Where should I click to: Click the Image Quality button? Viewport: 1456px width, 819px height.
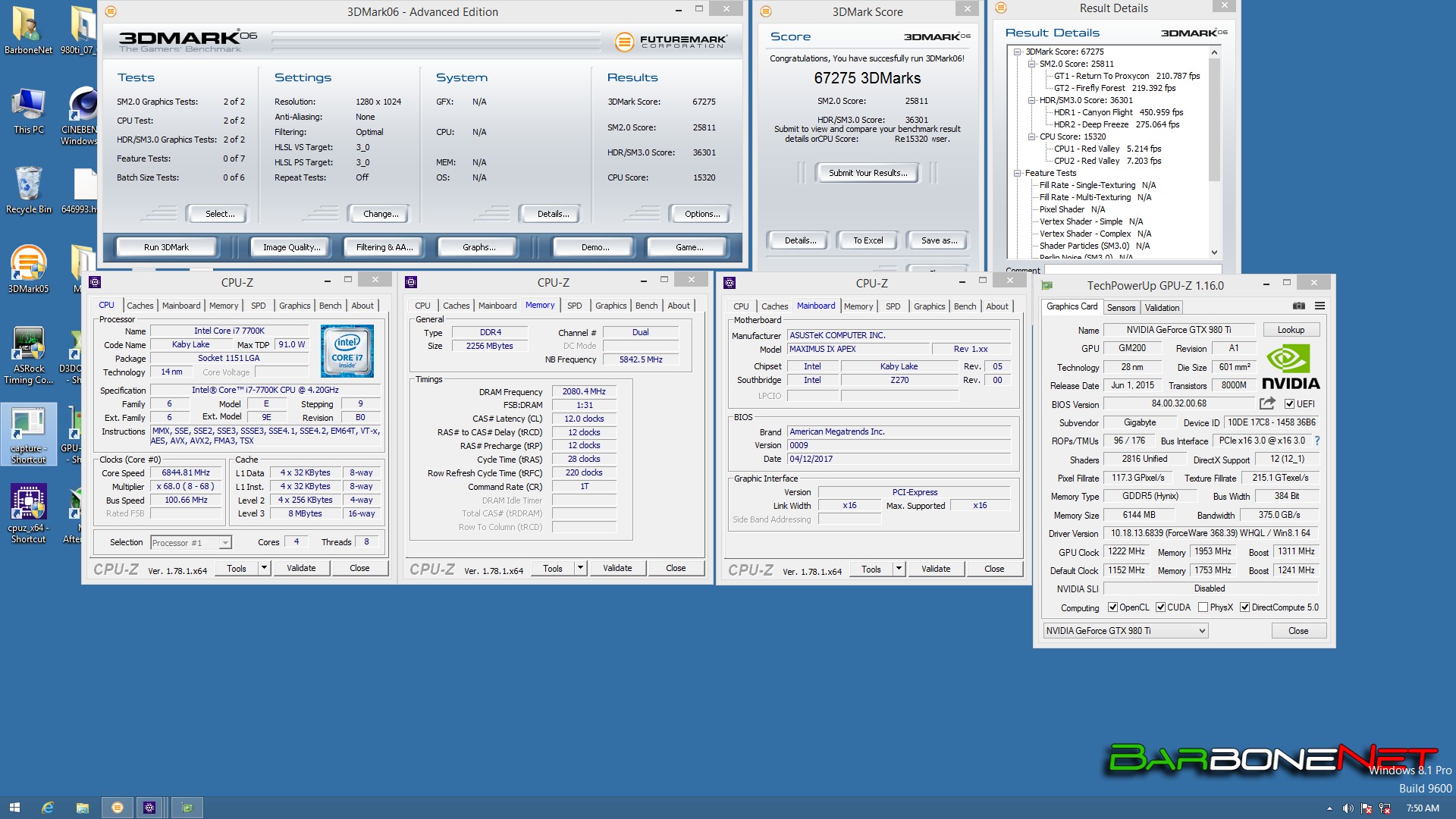[x=291, y=247]
